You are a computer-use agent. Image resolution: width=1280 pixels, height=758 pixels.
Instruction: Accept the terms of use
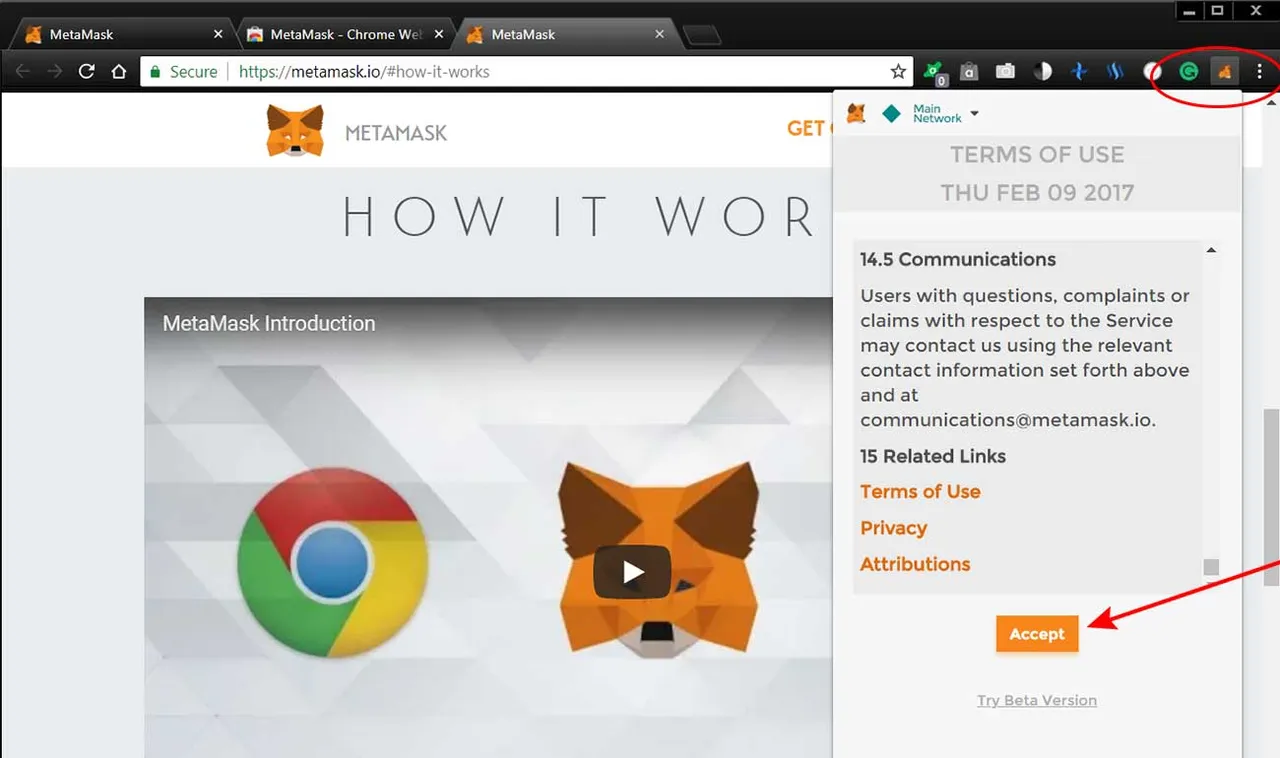(1037, 634)
